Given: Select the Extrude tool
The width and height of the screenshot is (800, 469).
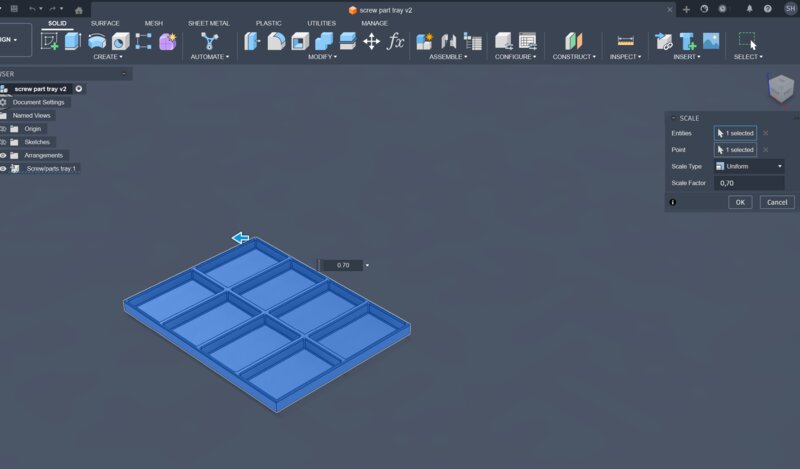Looking at the screenshot, I should [73, 41].
